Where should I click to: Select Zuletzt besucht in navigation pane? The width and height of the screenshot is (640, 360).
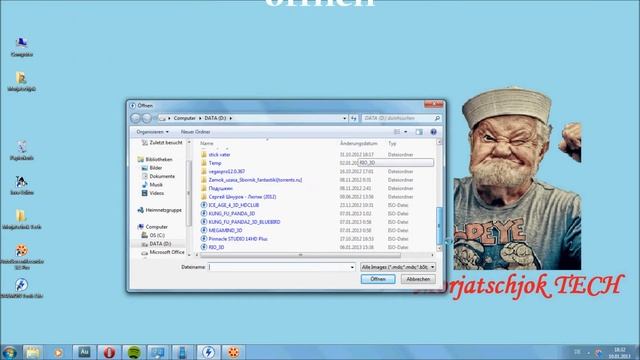pyautogui.click(x=162, y=142)
